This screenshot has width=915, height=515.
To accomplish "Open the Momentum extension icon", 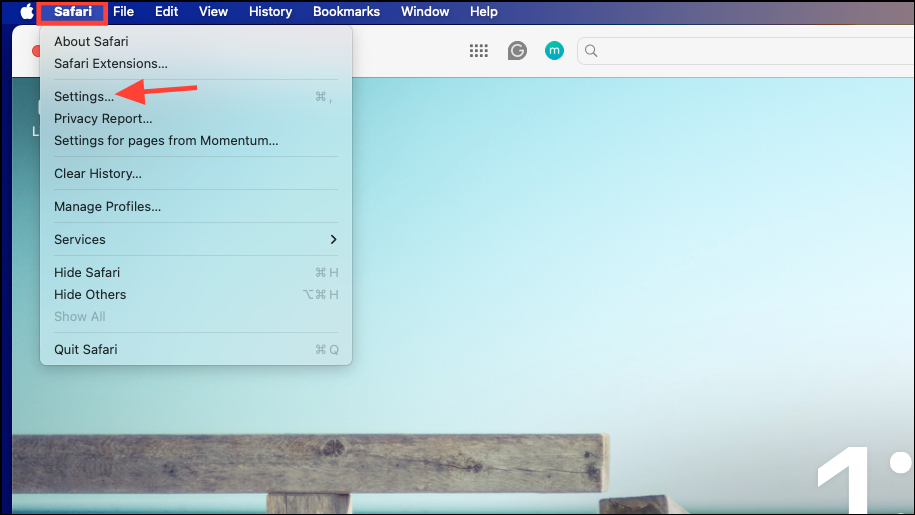I will (554, 51).
